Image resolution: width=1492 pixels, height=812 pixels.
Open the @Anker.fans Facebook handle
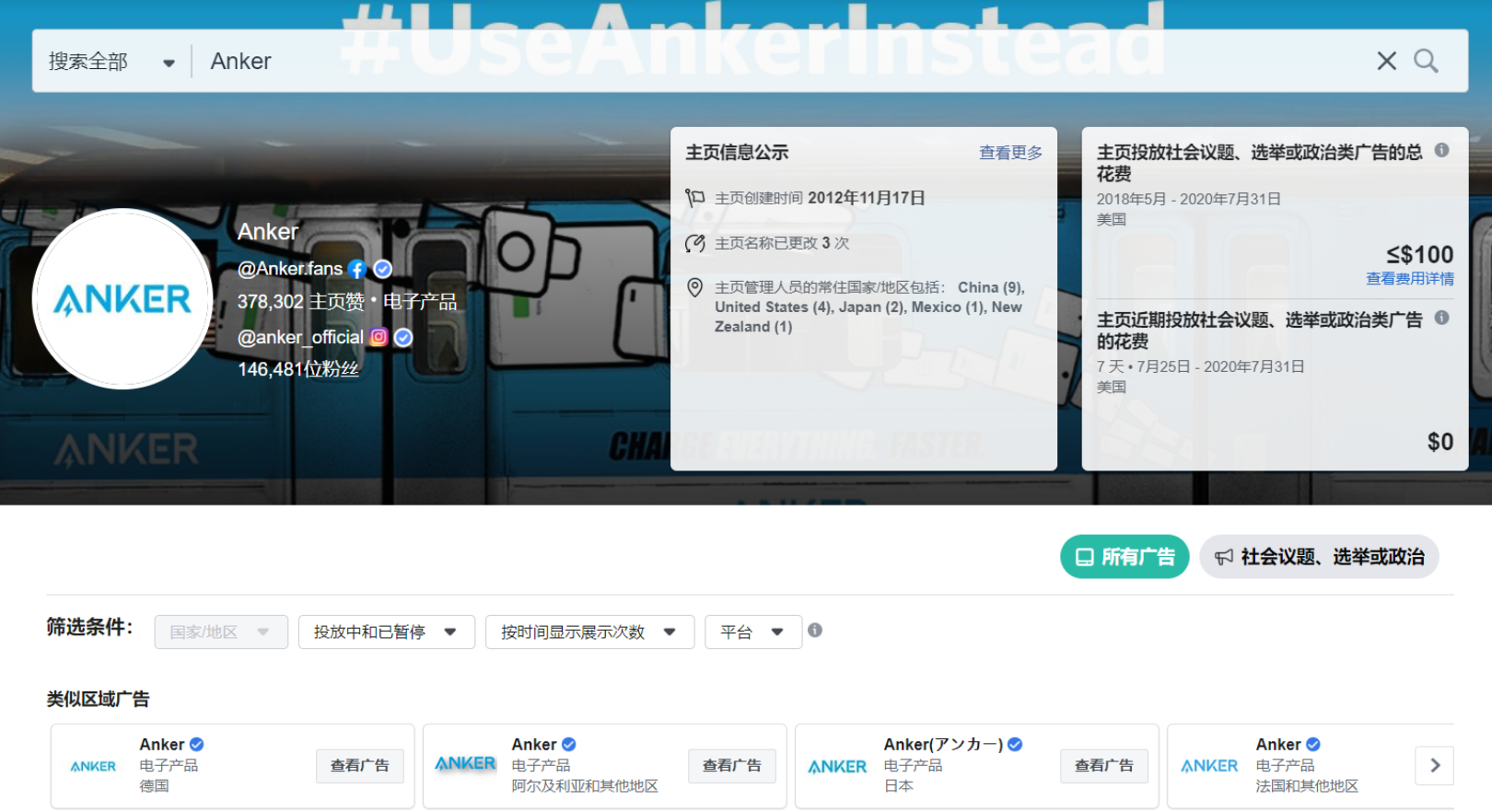pyautogui.click(x=290, y=269)
